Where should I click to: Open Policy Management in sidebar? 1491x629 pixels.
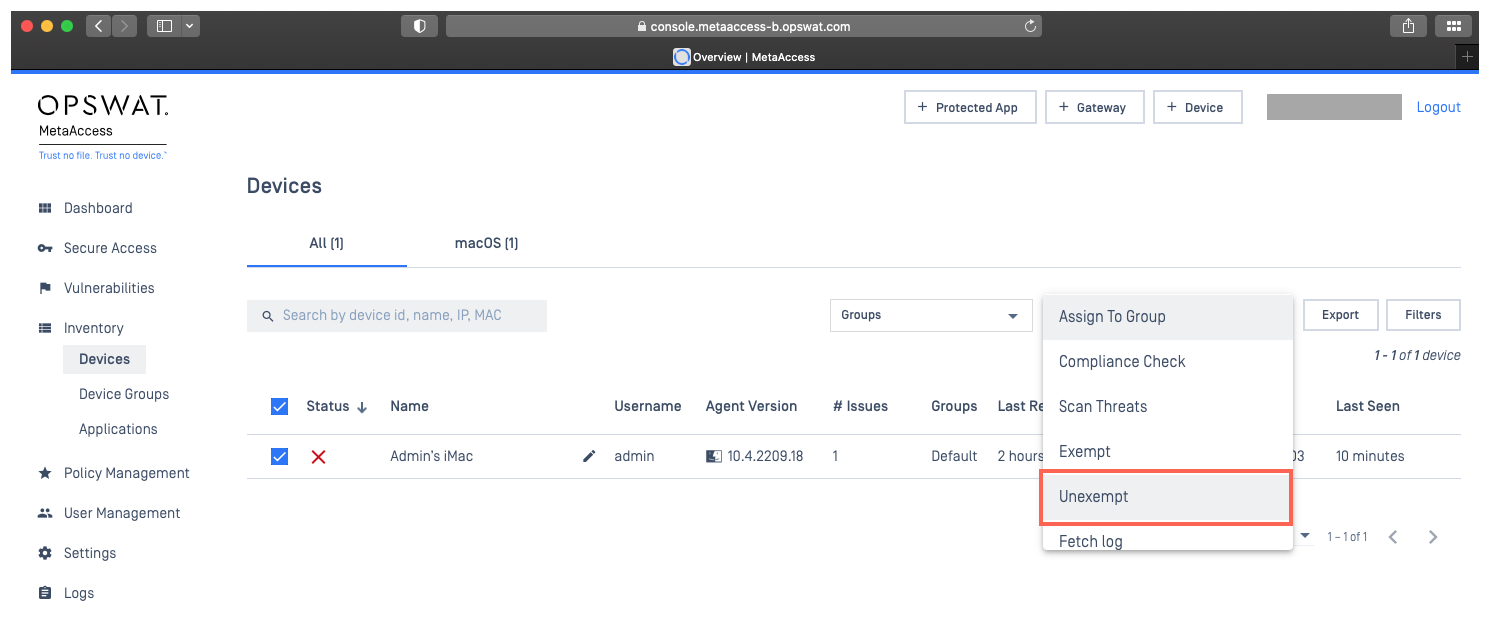(127, 473)
